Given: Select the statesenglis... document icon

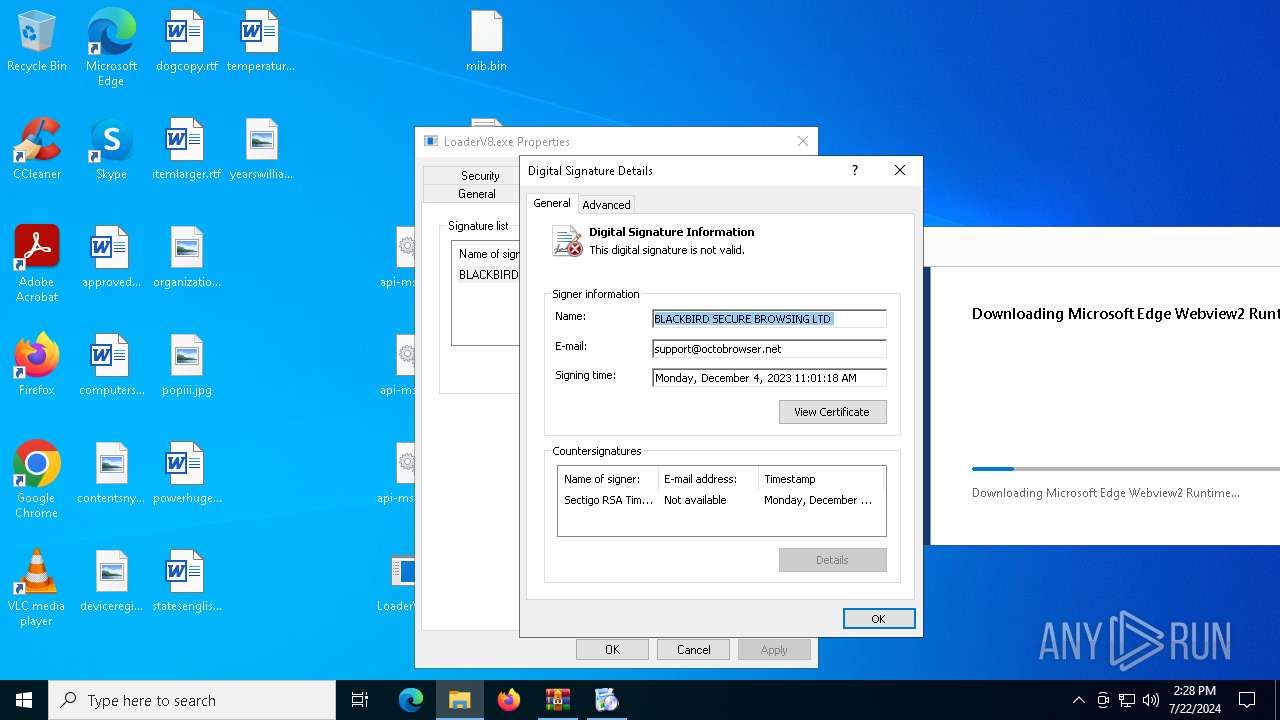Looking at the screenshot, I should [186, 581].
